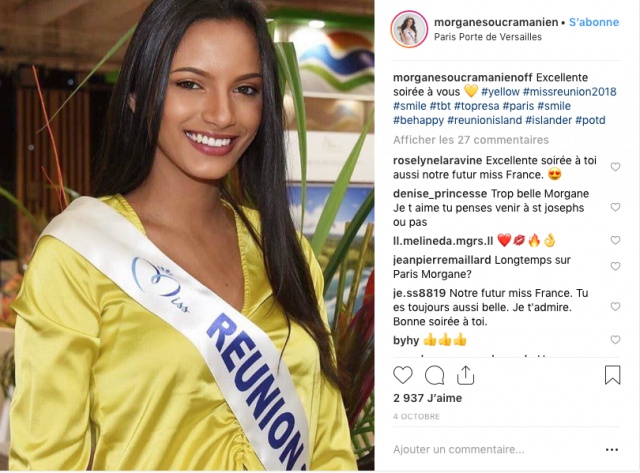Like je.ss8819's comment heart

[615, 306]
